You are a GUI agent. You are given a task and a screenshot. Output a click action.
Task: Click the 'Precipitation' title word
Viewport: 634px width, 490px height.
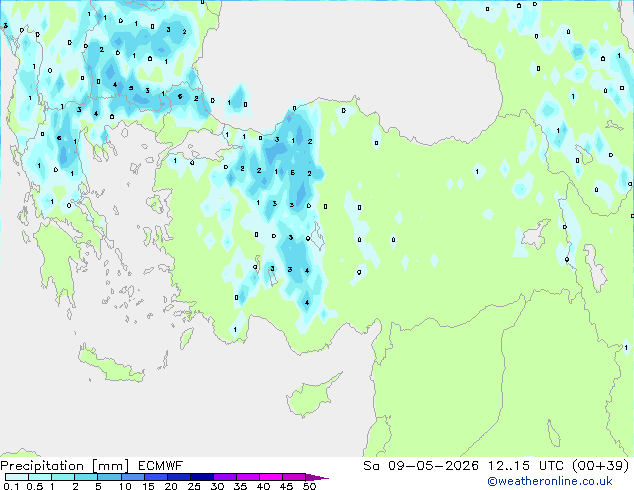(x=42, y=466)
